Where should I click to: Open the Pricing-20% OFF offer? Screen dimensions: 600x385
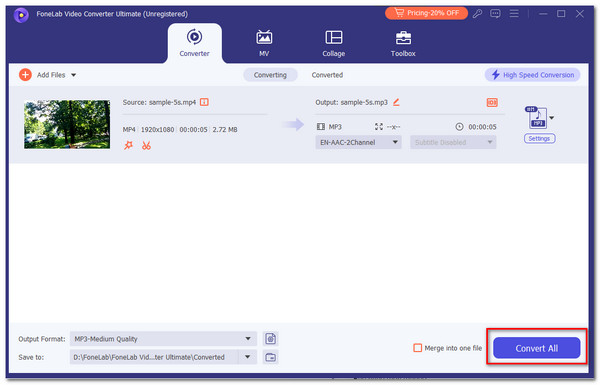pyautogui.click(x=426, y=13)
